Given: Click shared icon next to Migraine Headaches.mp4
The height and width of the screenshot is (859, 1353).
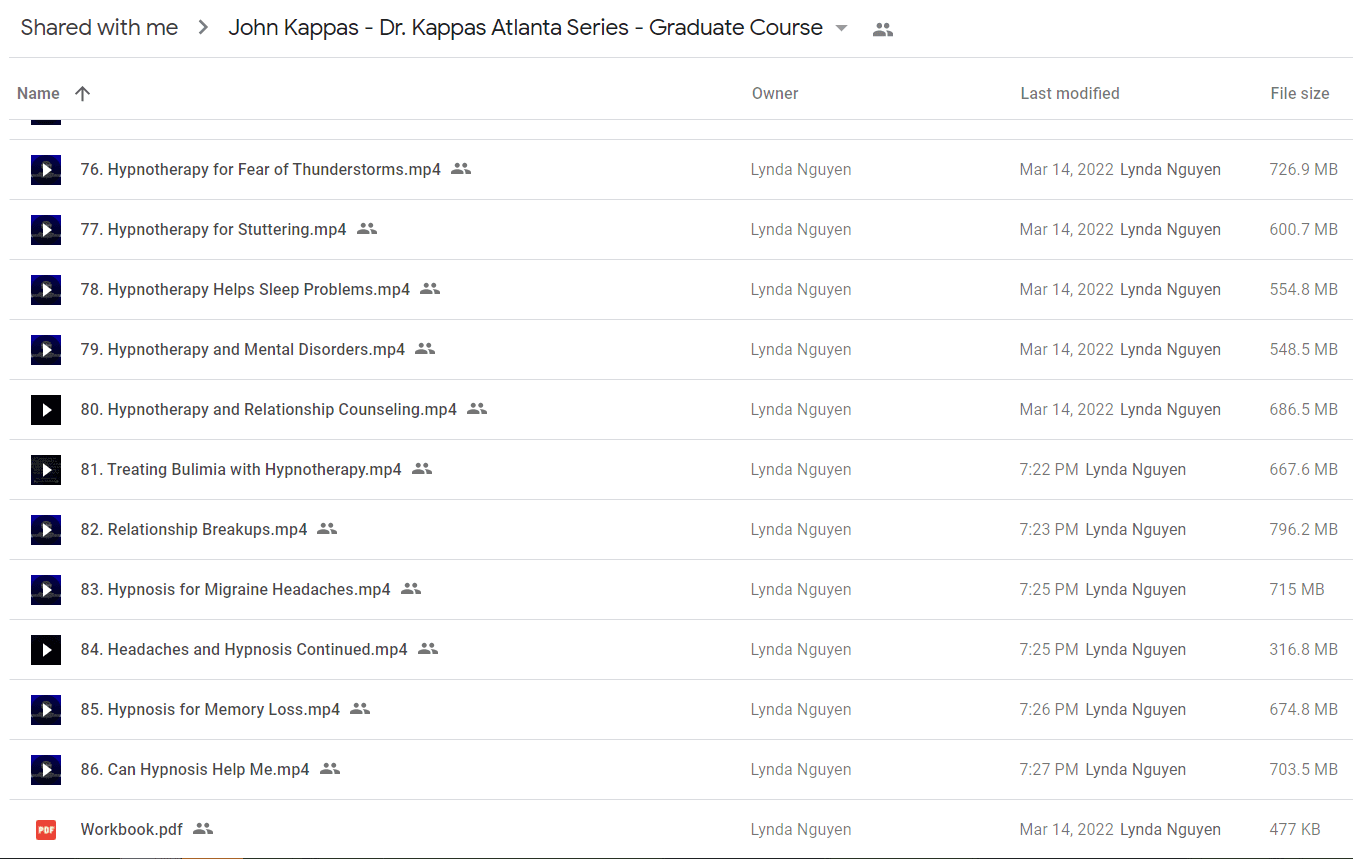Looking at the screenshot, I should coord(411,589).
